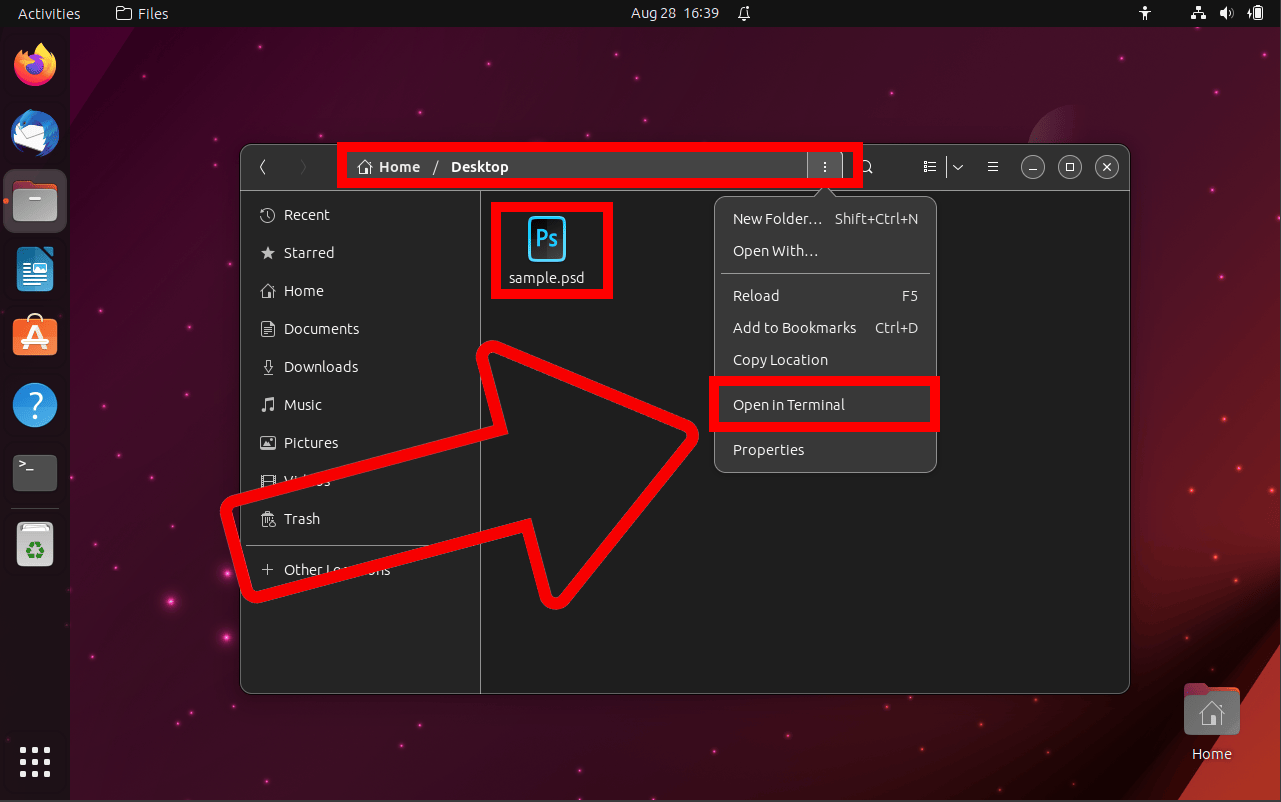The width and height of the screenshot is (1281, 802).
Task: Choose Open in Terminal from context menu
Action: point(789,404)
